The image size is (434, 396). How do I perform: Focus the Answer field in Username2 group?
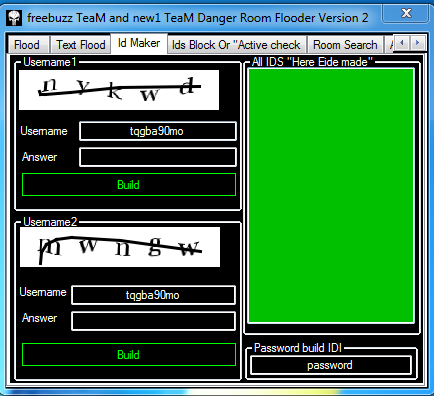153,321
